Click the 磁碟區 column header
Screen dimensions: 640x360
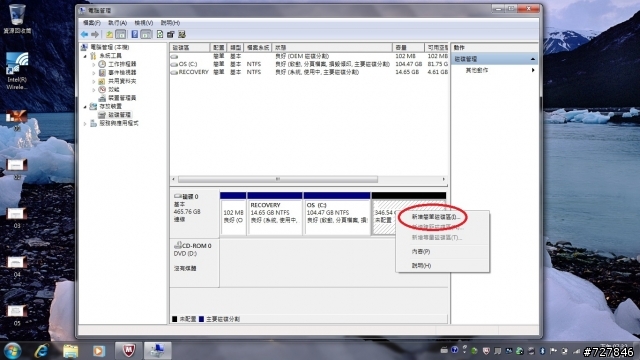[x=190, y=47]
